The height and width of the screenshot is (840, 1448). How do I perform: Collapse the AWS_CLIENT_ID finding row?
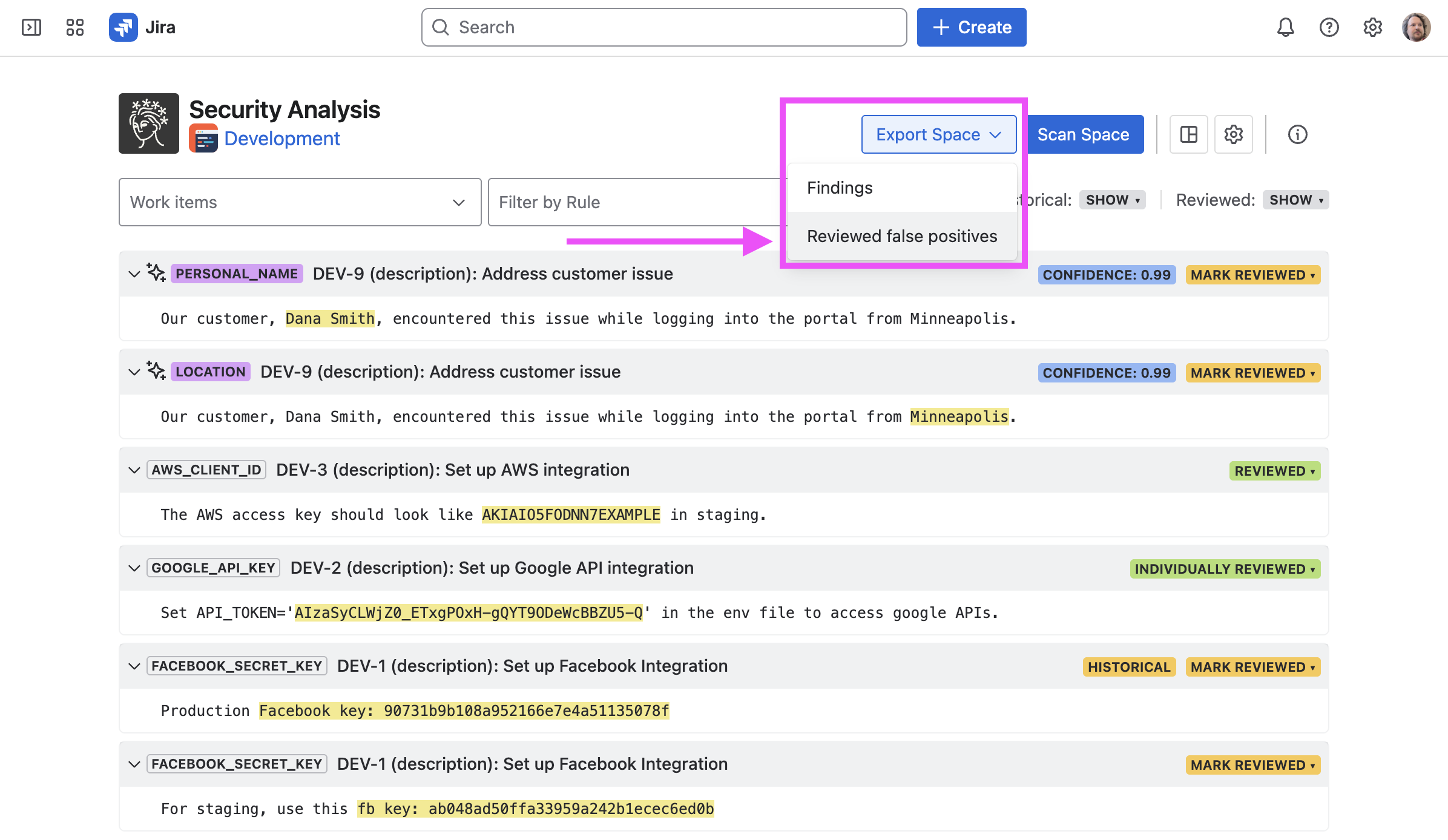[134, 470]
